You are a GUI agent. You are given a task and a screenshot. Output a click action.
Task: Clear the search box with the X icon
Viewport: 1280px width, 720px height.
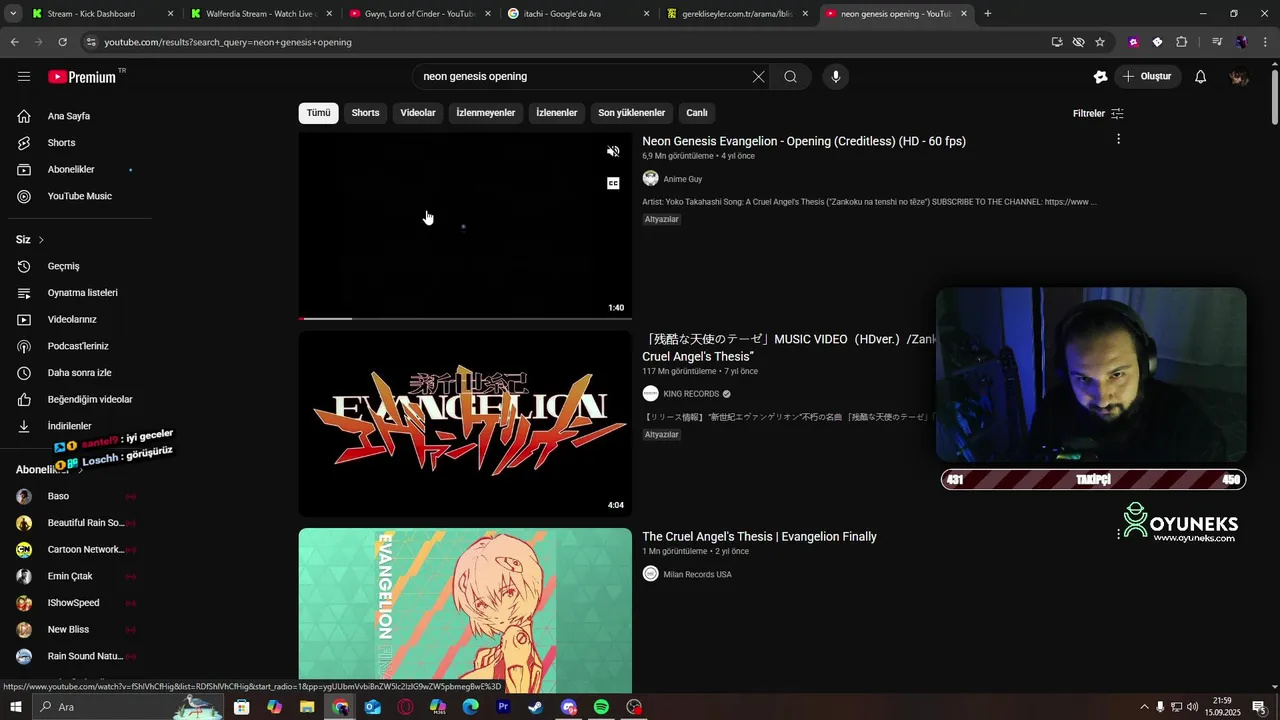[x=759, y=76]
